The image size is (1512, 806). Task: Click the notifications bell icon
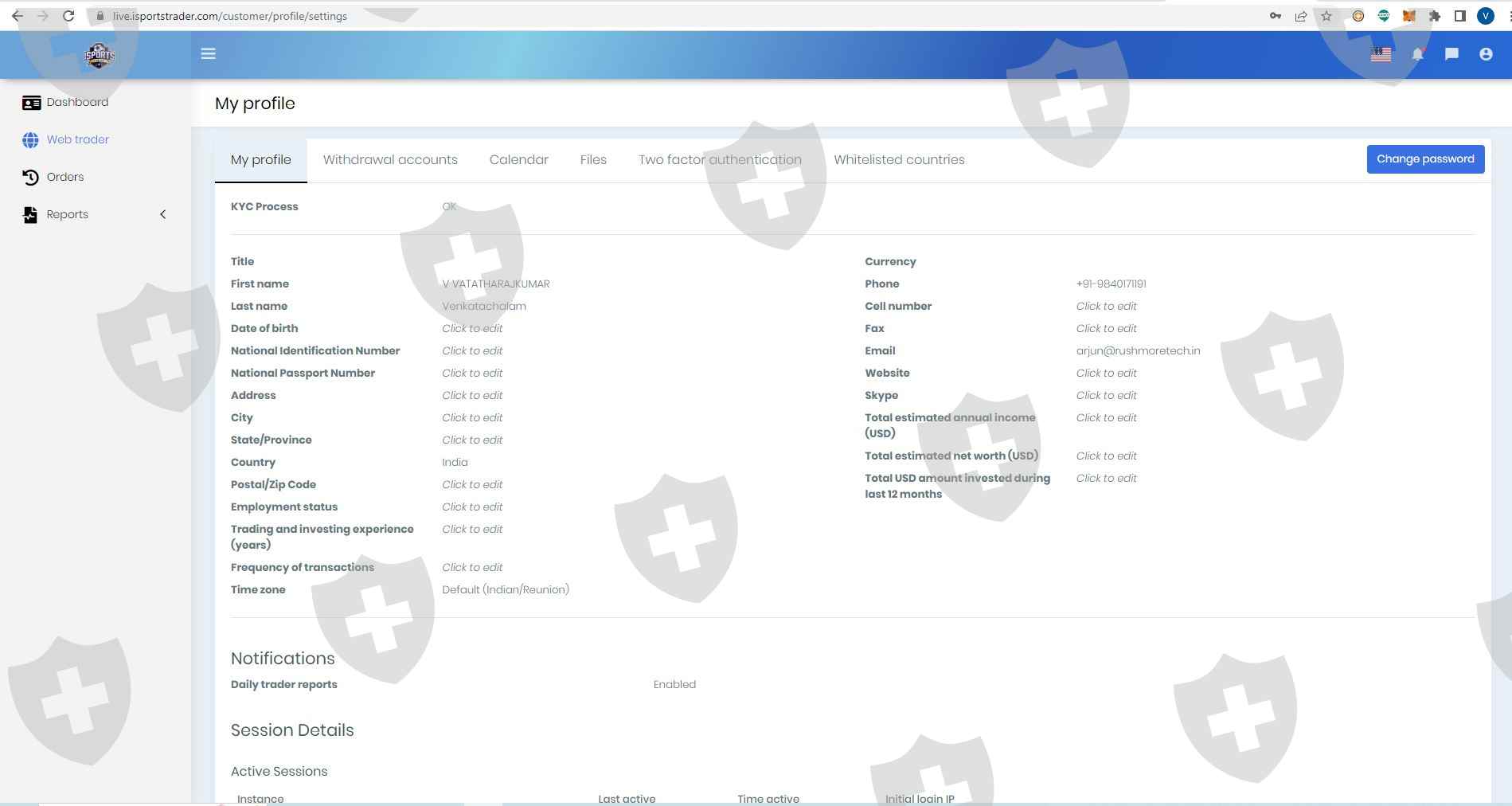click(1417, 54)
